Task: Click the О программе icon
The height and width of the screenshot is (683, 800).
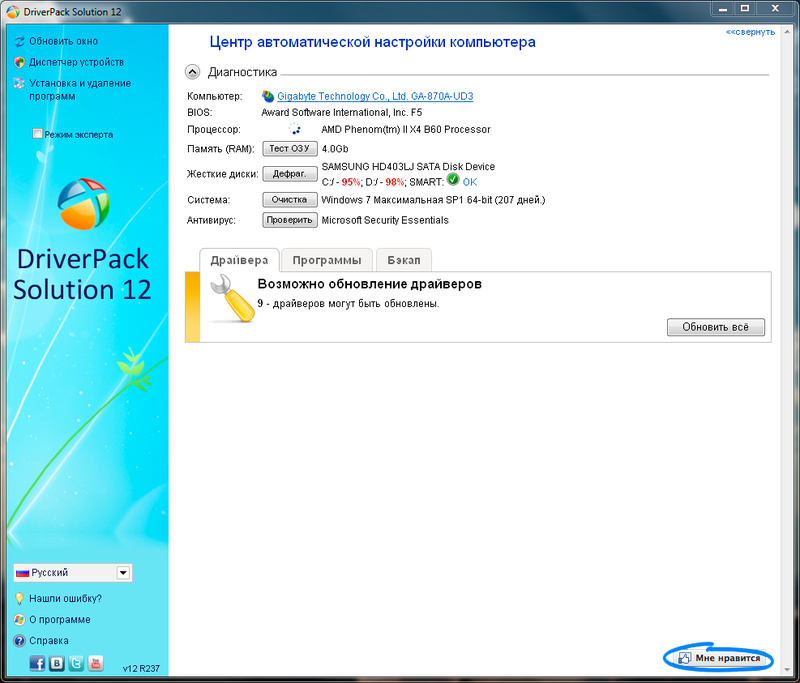Action: pyautogui.click(x=19, y=620)
